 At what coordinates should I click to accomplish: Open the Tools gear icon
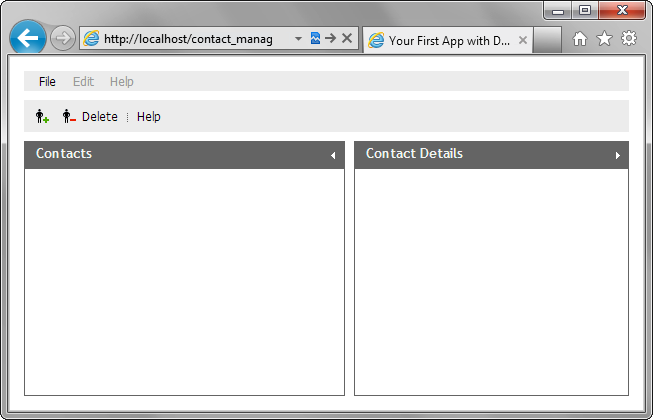click(x=629, y=38)
